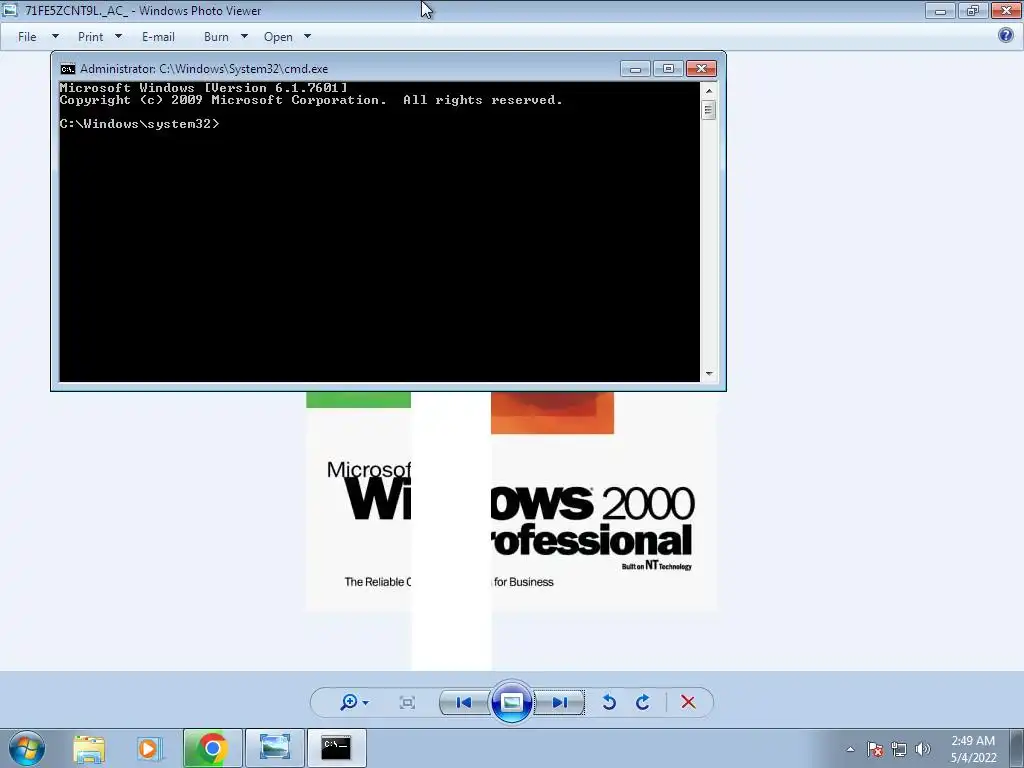The image size is (1024, 768).
Task: Expand the Open dropdown arrow
Action: [x=308, y=37]
